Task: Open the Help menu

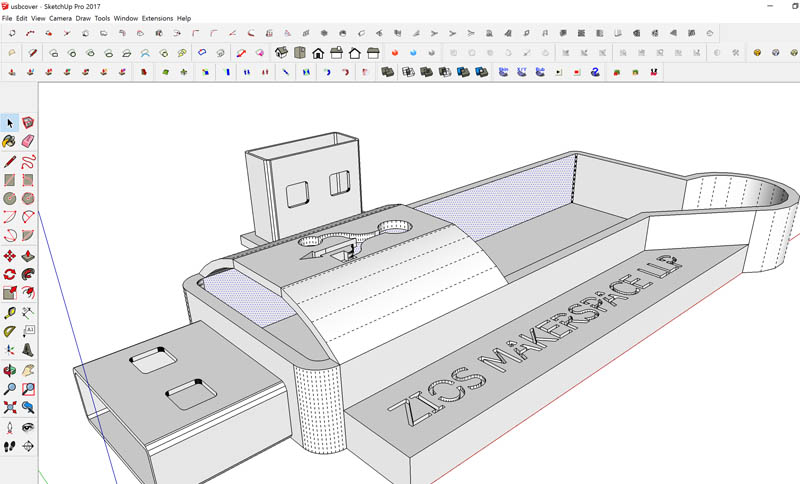Action: pos(184,18)
